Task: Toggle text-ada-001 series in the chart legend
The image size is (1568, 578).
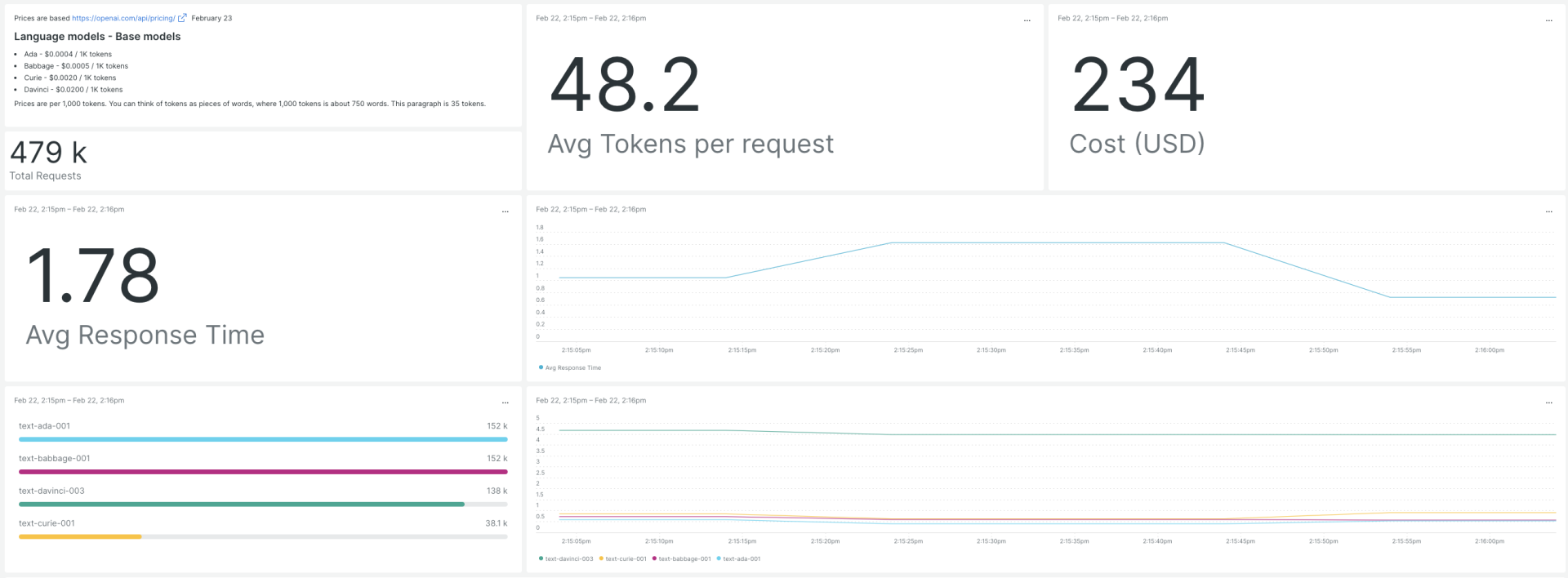Action: (x=741, y=559)
